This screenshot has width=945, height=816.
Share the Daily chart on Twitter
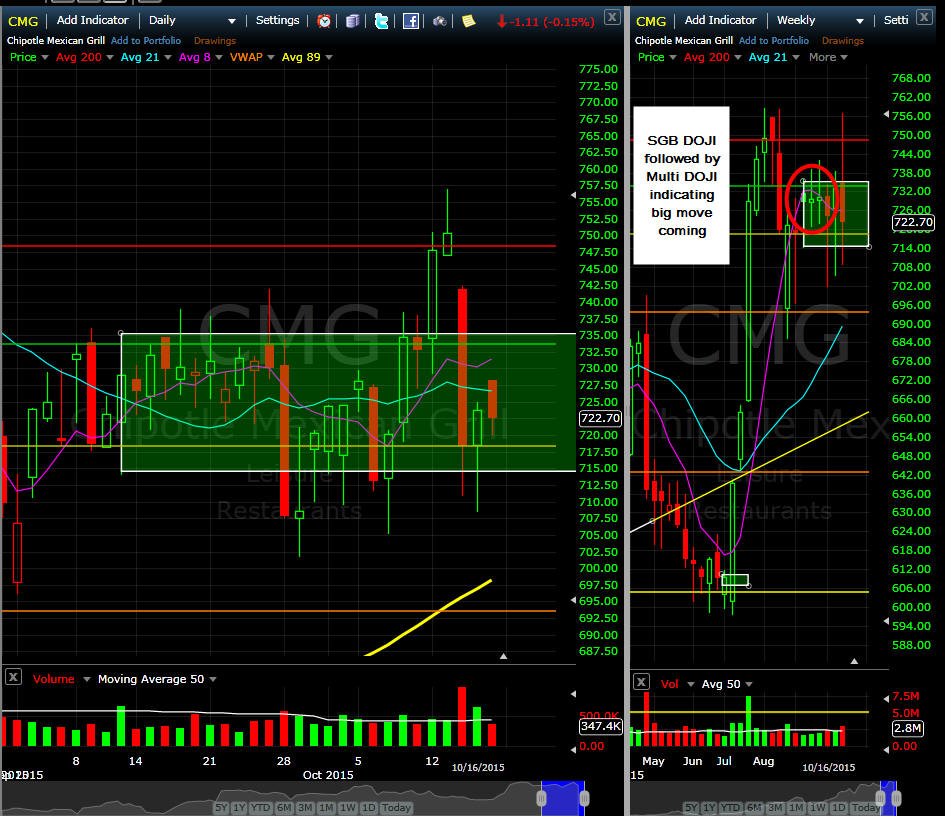[381, 21]
